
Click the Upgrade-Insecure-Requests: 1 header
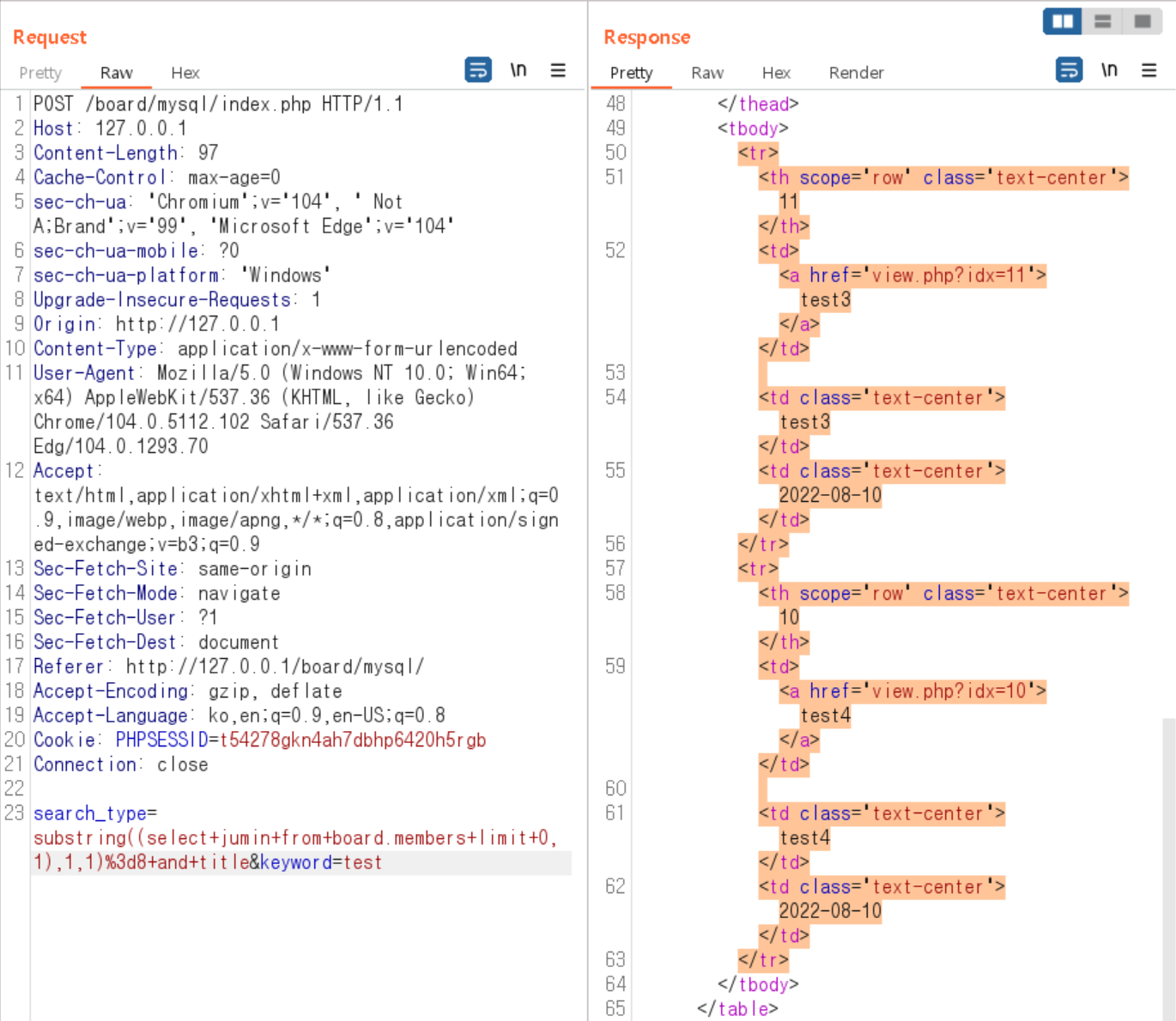[x=178, y=299]
